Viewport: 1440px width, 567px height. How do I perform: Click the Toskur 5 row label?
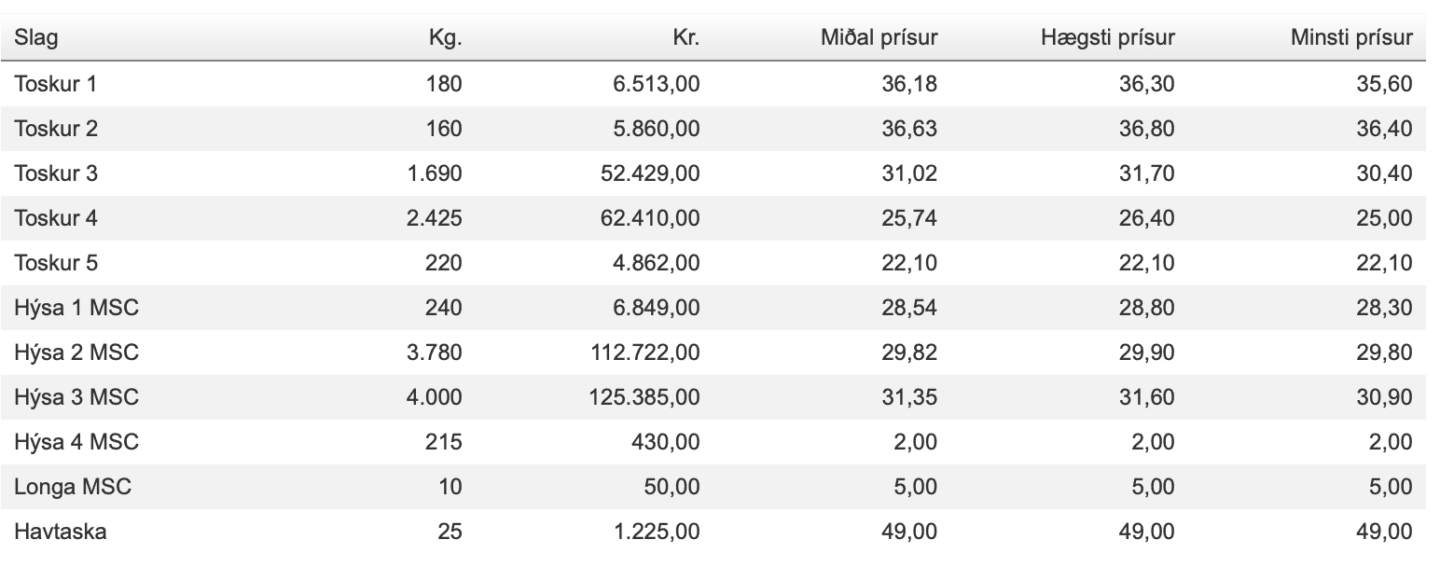[x=54, y=263]
